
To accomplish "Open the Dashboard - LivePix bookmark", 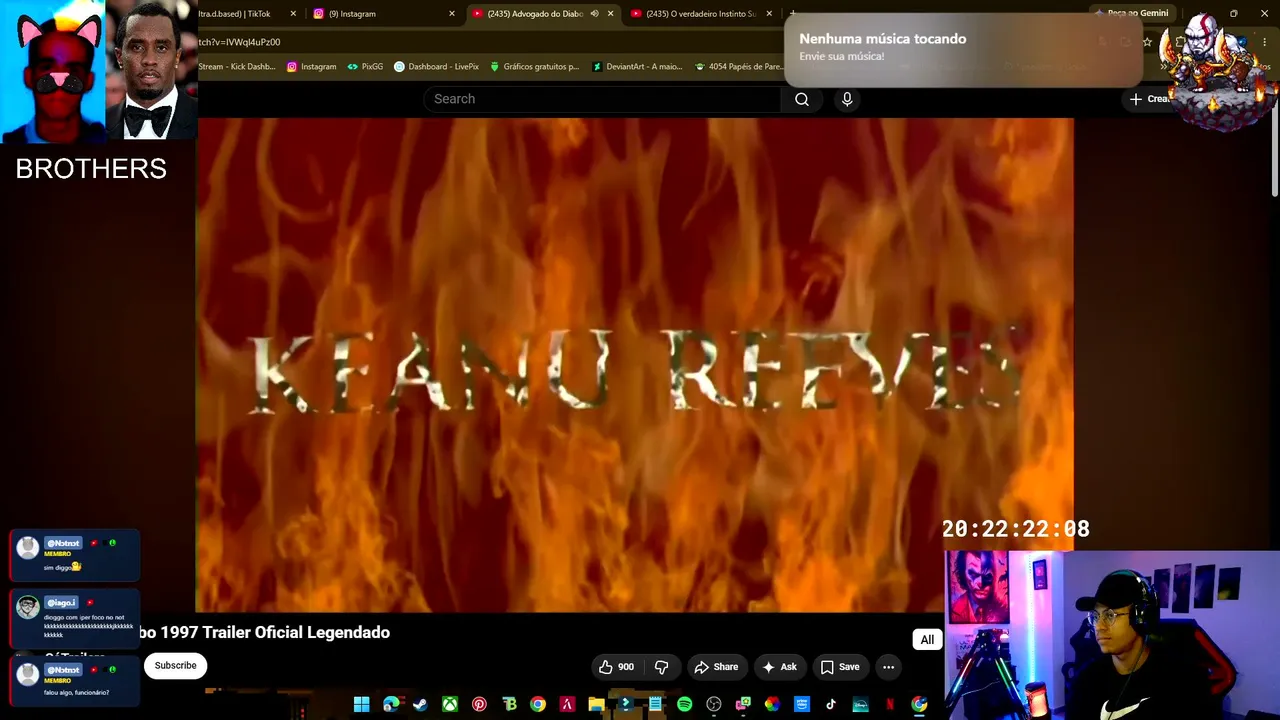I will (x=436, y=67).
